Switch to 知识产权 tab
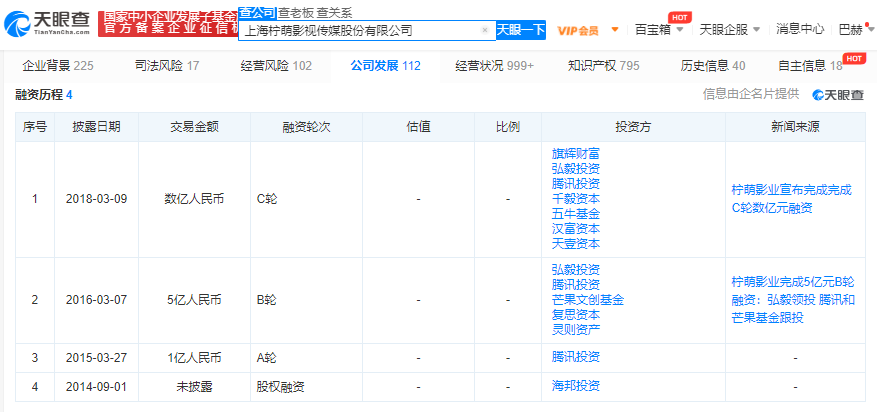The image size is (877, 412). 603,66
